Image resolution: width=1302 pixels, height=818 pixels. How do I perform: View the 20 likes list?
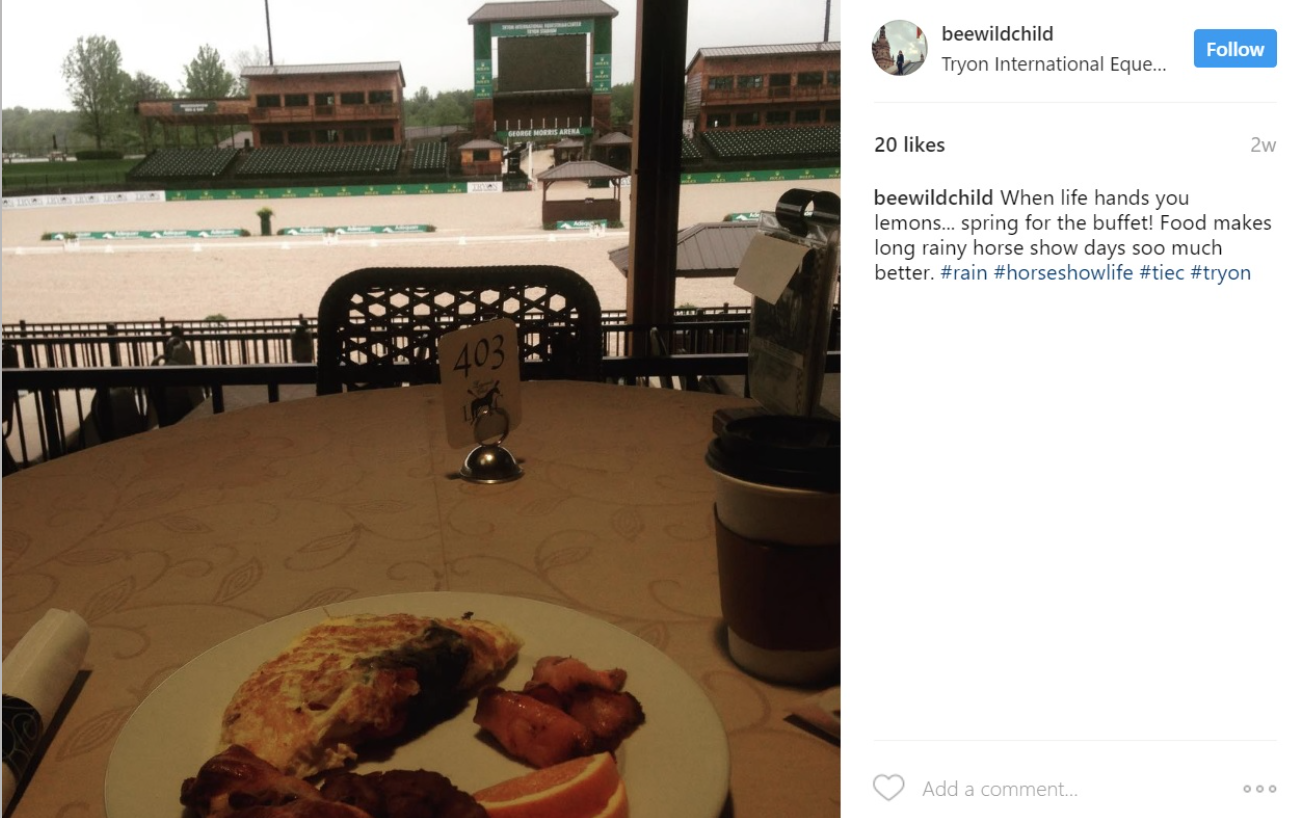[909, 145]
